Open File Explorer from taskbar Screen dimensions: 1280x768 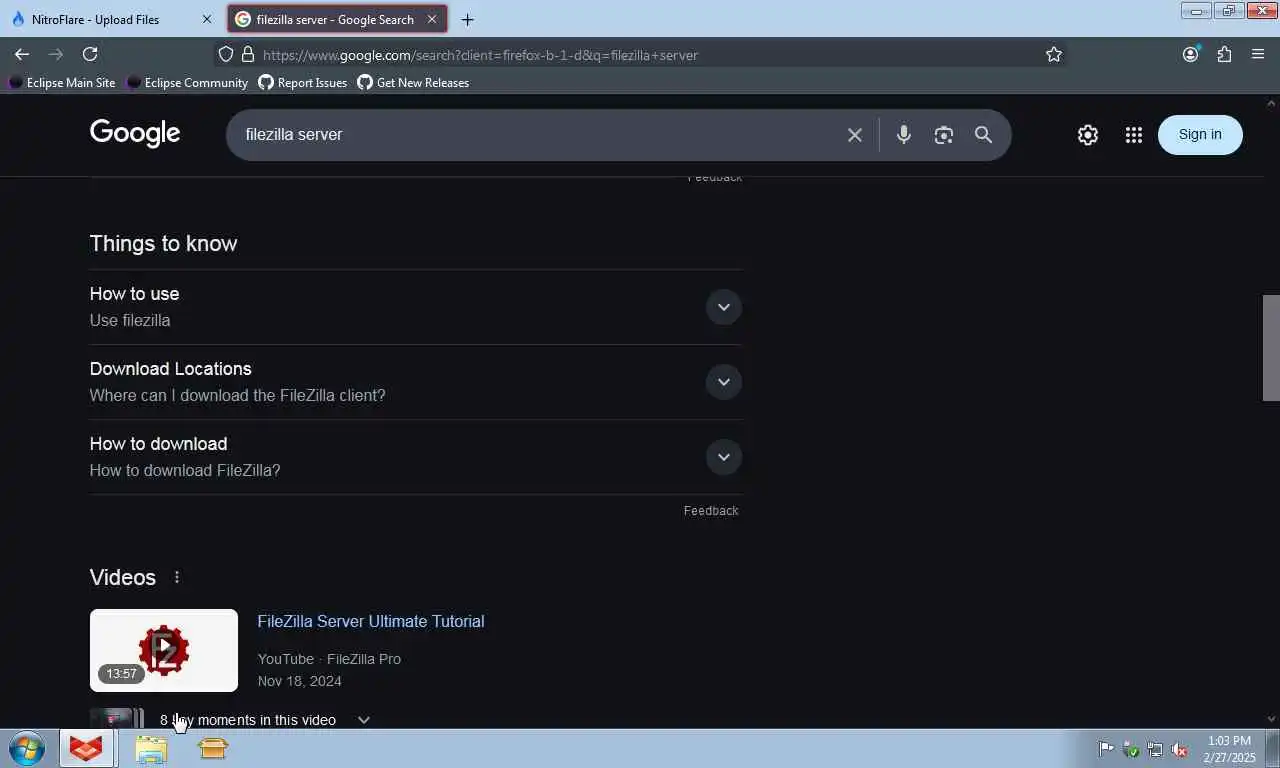151,748
